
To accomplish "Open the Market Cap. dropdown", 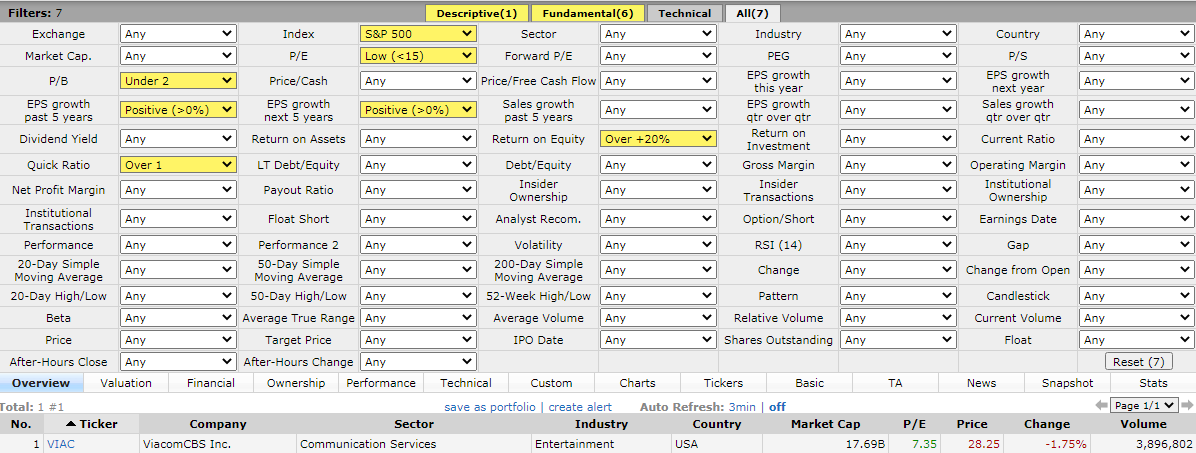I will 178,56.
